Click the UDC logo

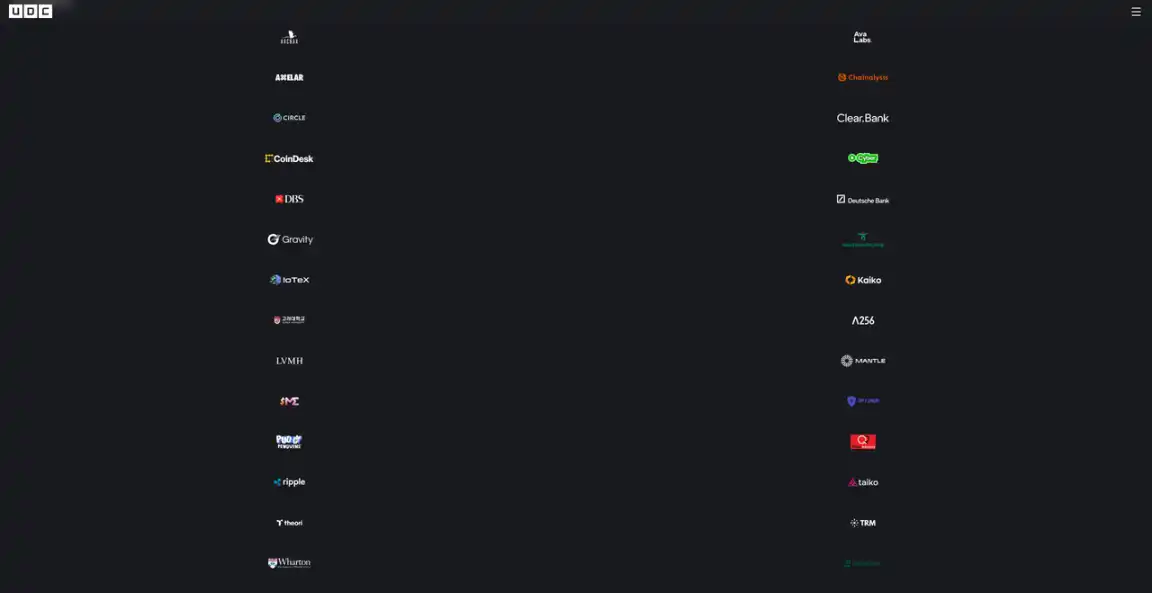tap(30, 11)
